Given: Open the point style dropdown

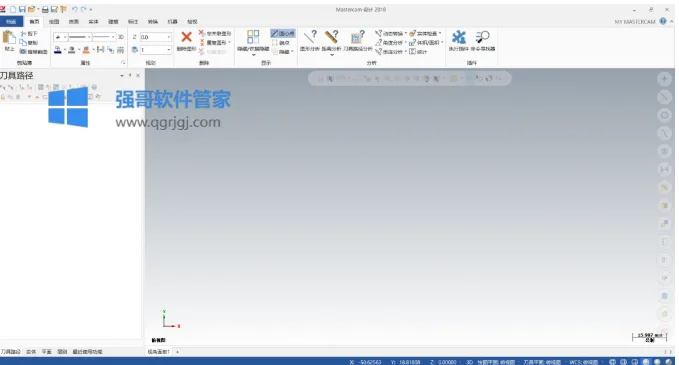Looking at the screenshot, I should tap(65, 37).
